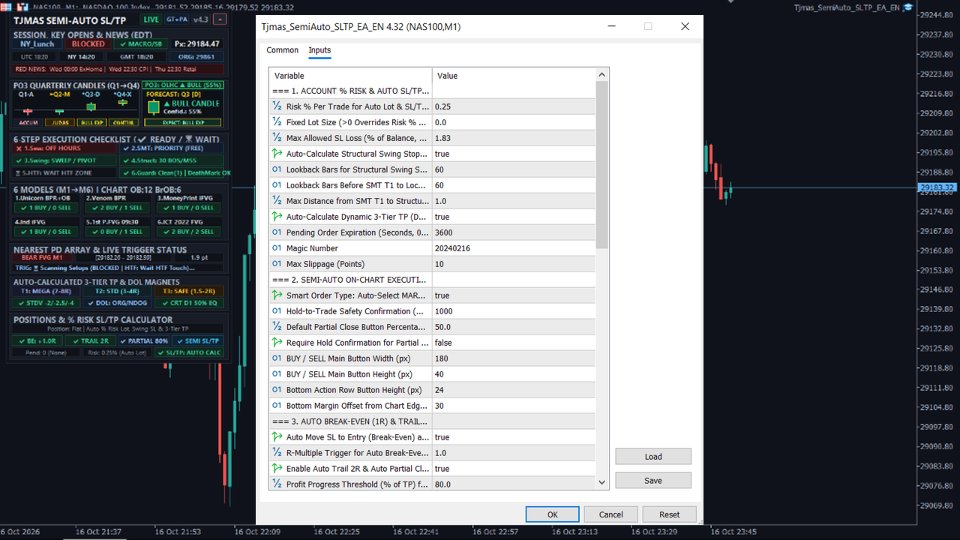960x540 pixels.
Task: Click the icon beside Profit Progress Threshold
Action: [277, 484]
